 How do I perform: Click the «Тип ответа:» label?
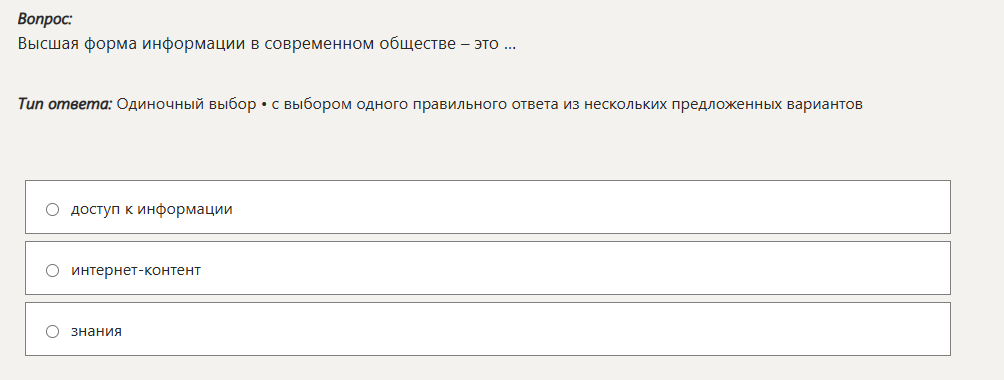pos(65,104)
